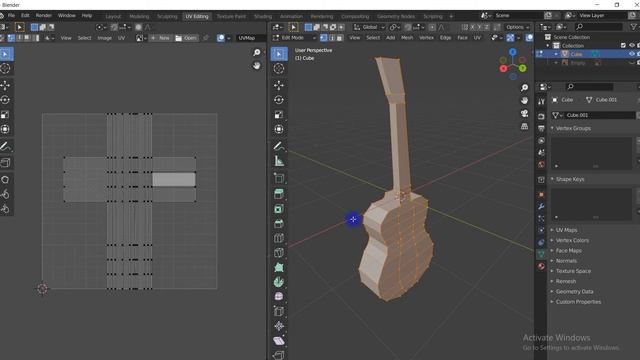640x360 pixels.
Task: Enable face select mode in 3D viewport
Action: pyautogui.click(x=339, y=38)
